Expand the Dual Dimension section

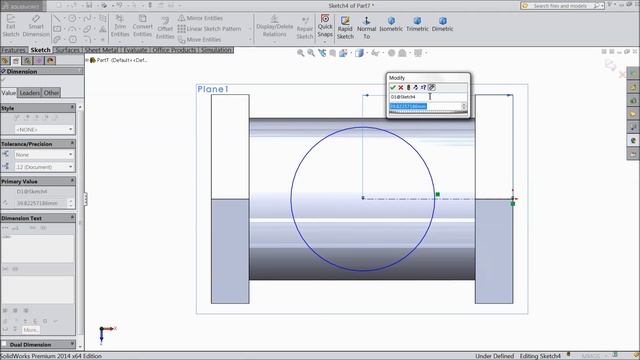(x=72, y=344)
